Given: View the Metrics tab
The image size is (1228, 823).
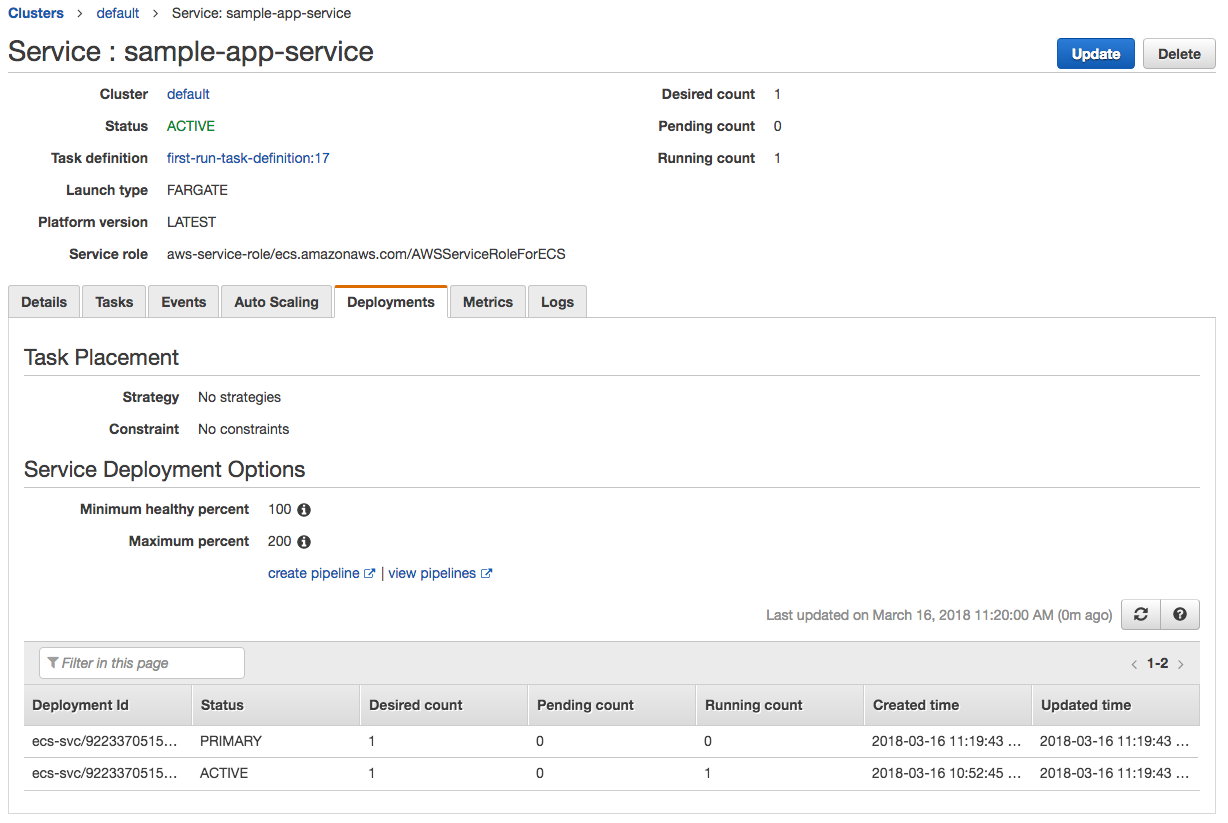Looking at the screenshot, I should pos(488,302).
